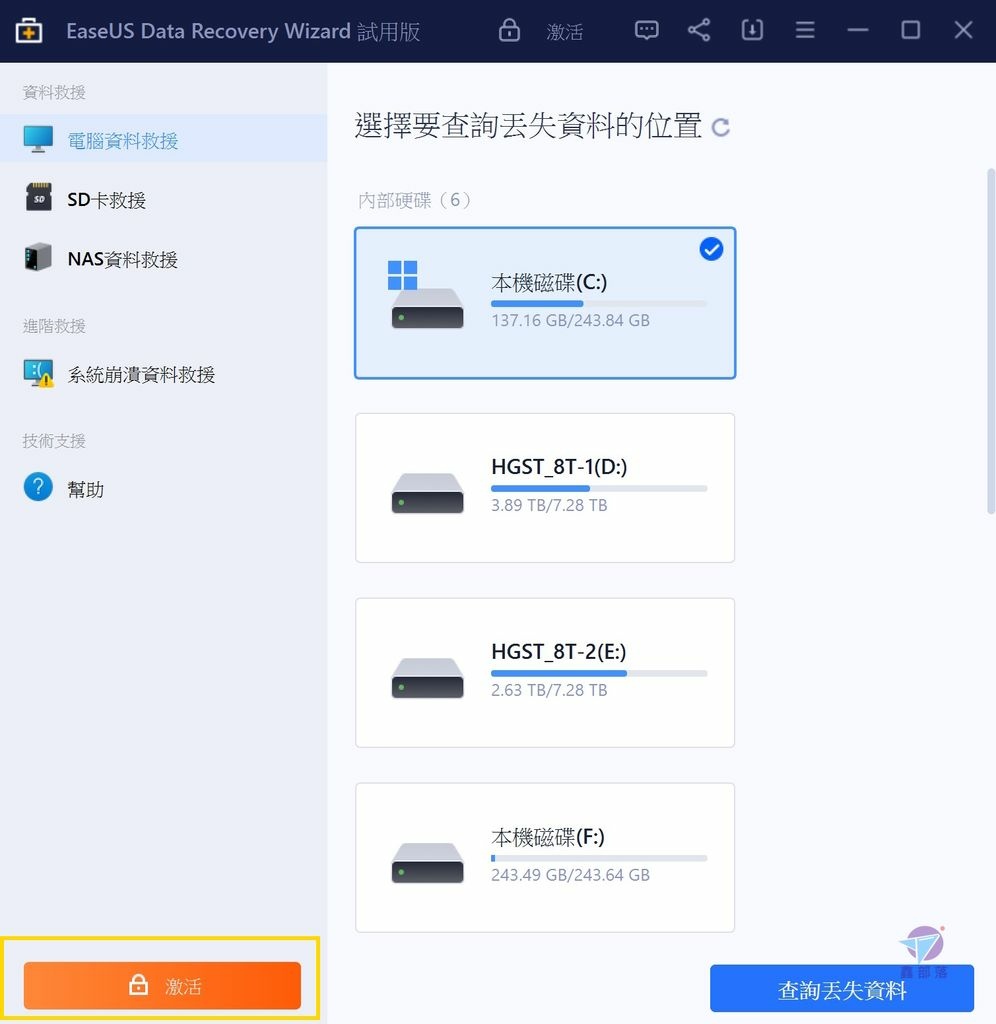996x1024 pixels.
Task: Click the share icon in title bar
Action: [699, 30]
